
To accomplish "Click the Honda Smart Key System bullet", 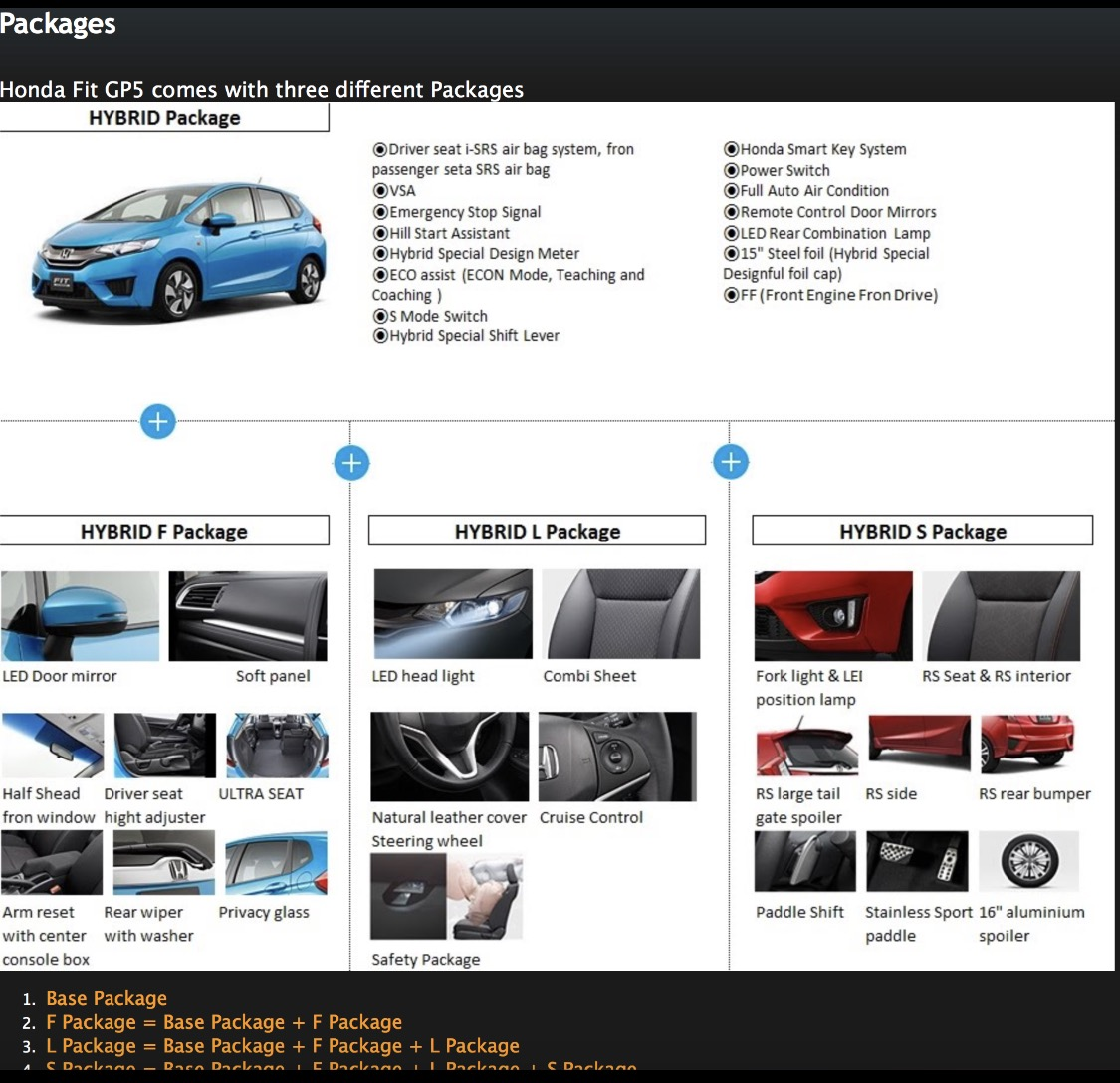I will [x=815, y=149].
